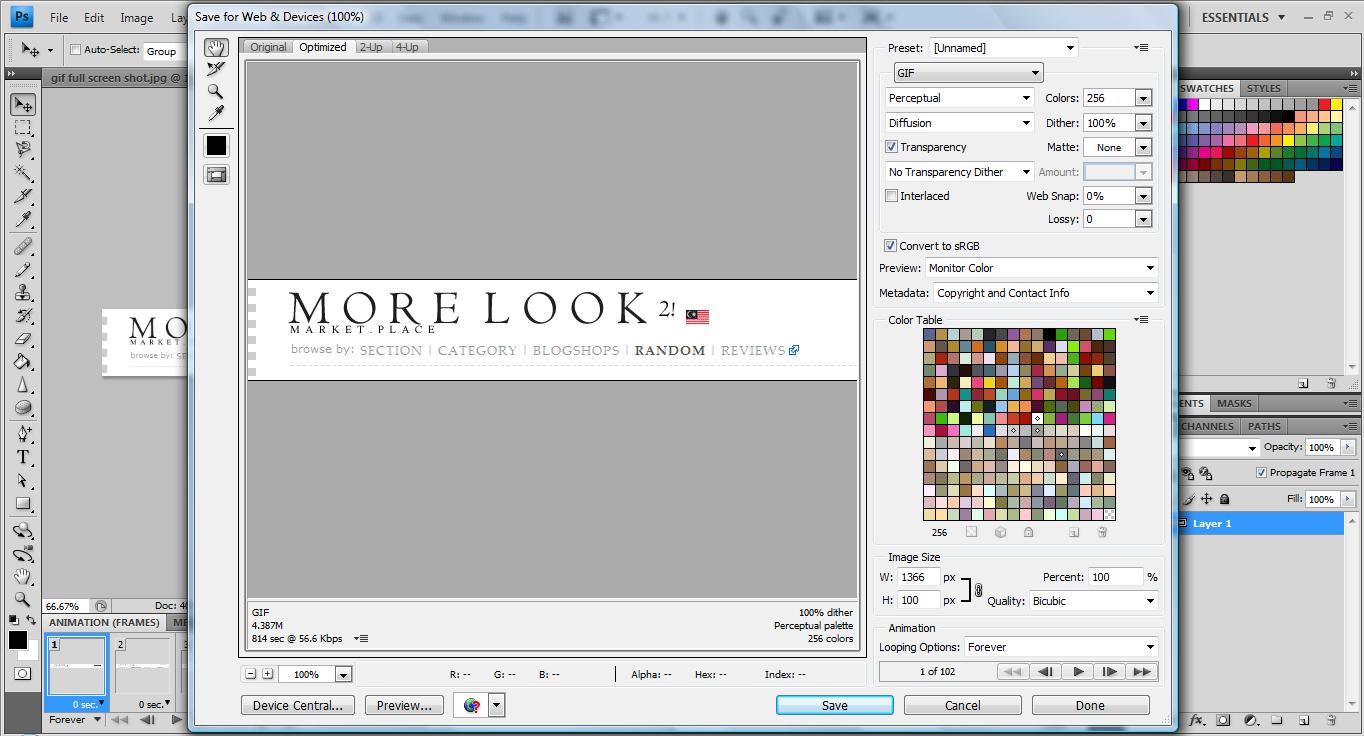Viewport: 1364px width, 736px height.
Task: Click the Device Central button
Action: (297, 705)
